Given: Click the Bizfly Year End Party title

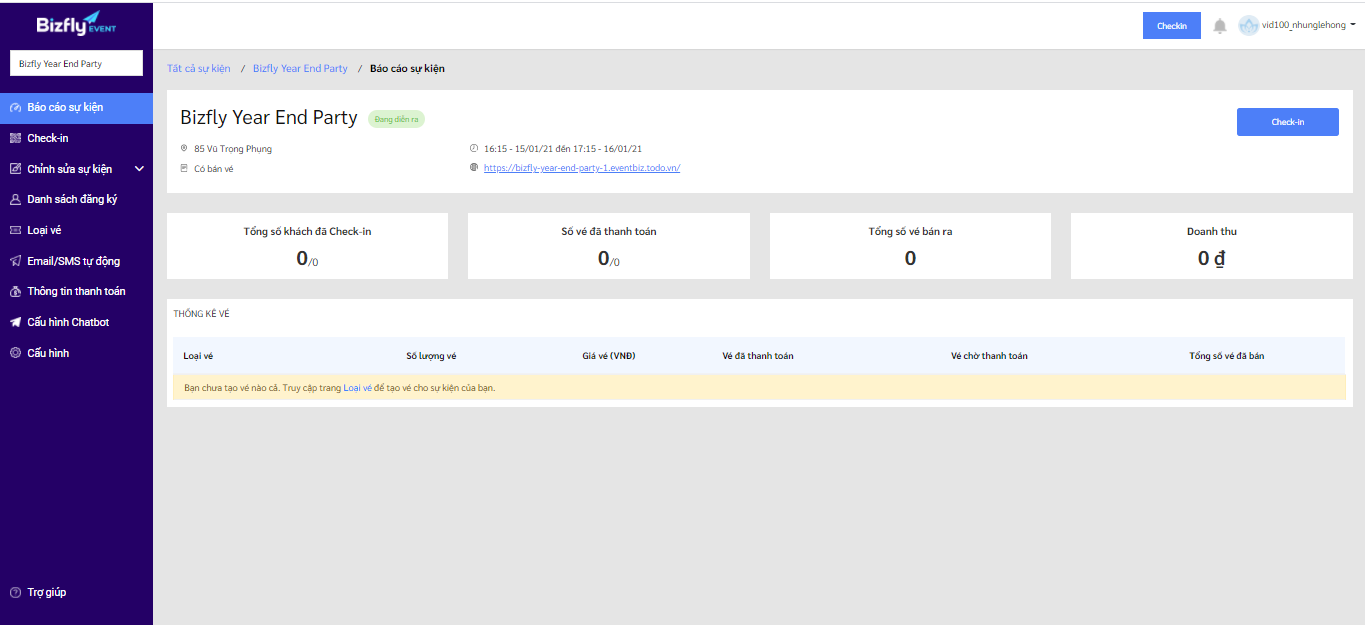Looking at the screenshot, I should [x=269, y=118].
